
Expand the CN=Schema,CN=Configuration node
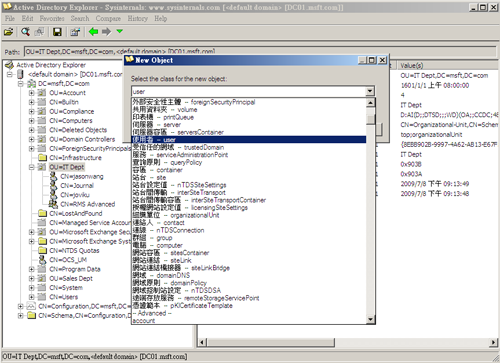pos(20,315)
